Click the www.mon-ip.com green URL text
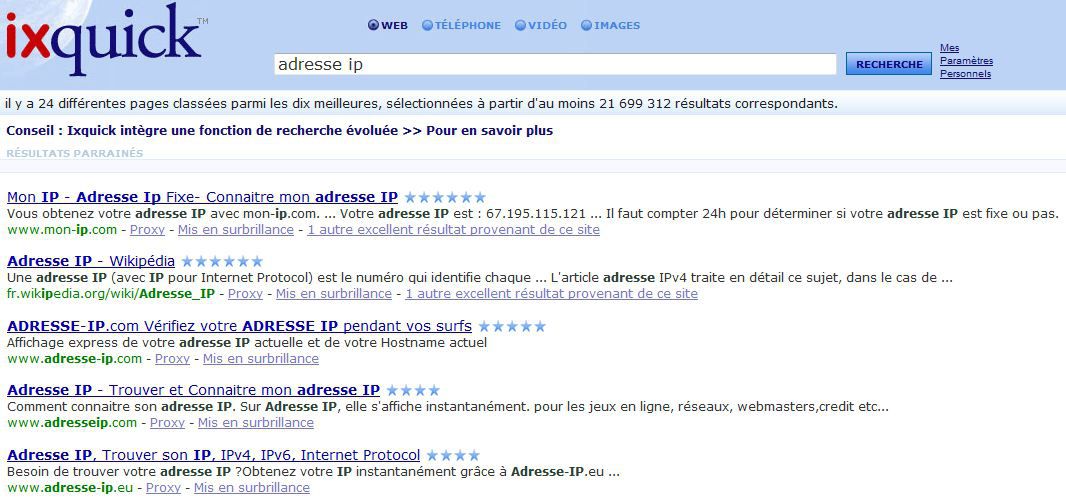The height and width of the screenshot is (503, 1066). pos(62,230)
